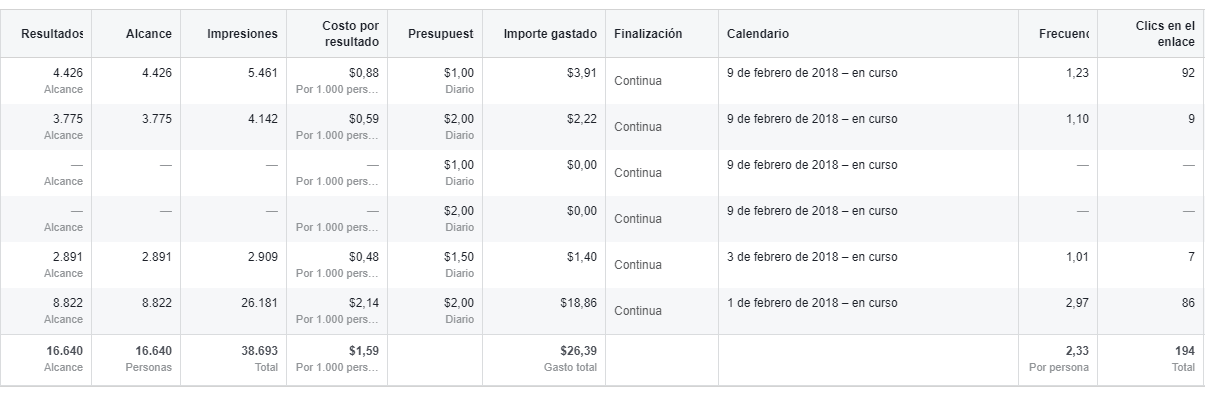Sort by Resultados column header
Image resolution: width=1205 pixels, height=394 pixels.
tap(52, 34)
